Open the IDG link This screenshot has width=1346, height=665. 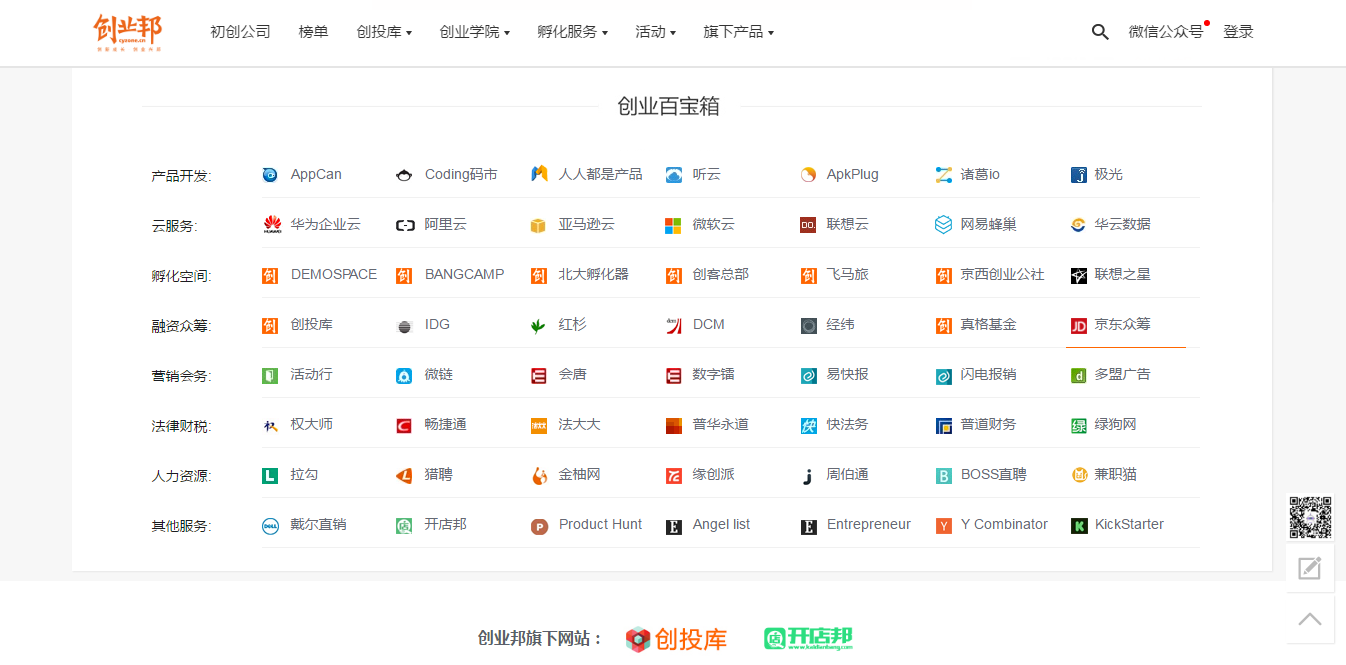coord(437,324)
